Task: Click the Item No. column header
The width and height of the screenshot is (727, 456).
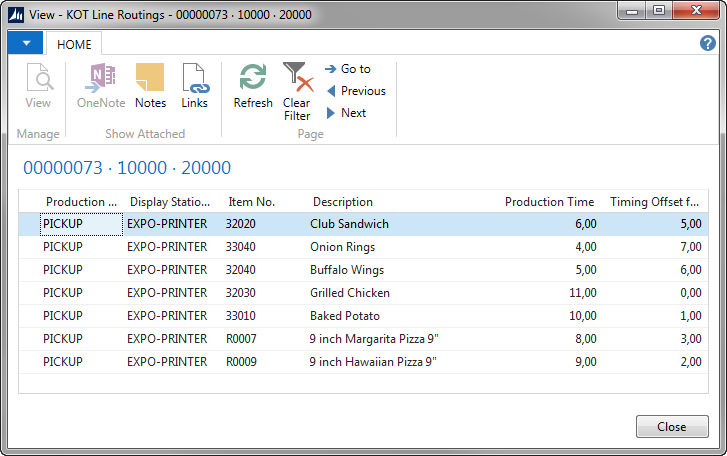Action: tap(251, 202)
